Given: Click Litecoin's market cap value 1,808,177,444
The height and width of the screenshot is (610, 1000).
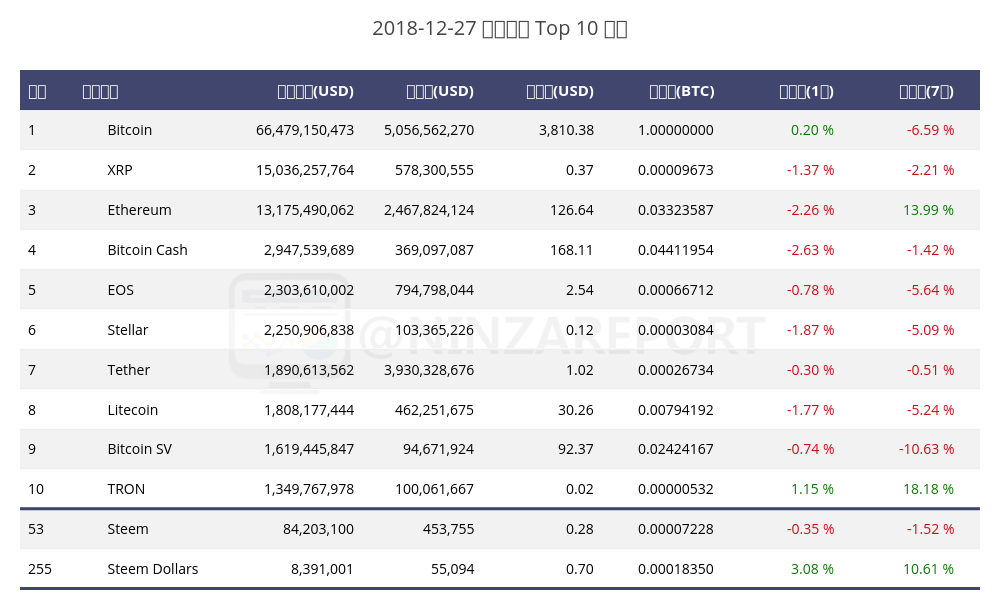Looking at the screenshot, I should click(x=309, y=410).
